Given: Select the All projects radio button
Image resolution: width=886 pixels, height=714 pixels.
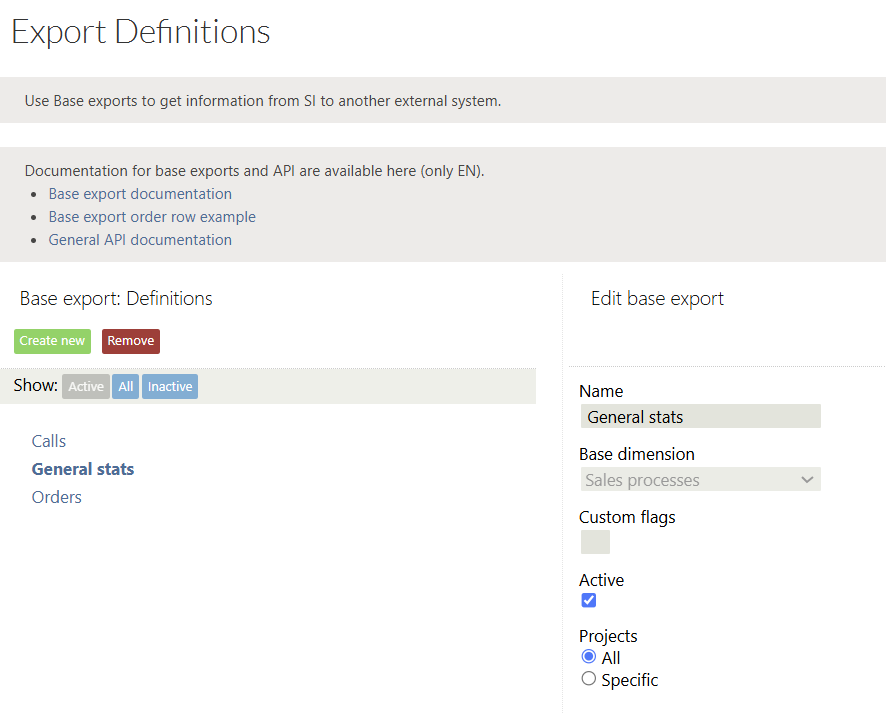Looking at the screenshot, I should point(589,657).
